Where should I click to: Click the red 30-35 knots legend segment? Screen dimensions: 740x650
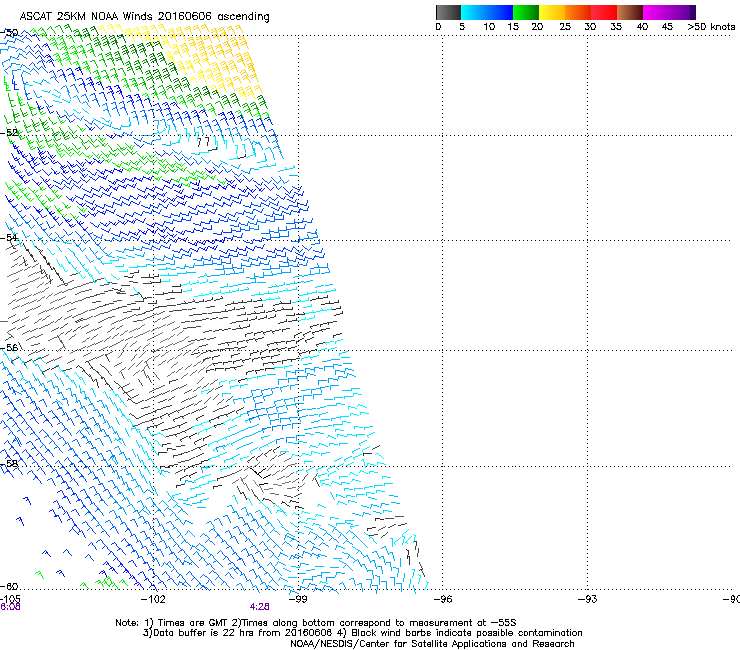(x=604, y=12)
